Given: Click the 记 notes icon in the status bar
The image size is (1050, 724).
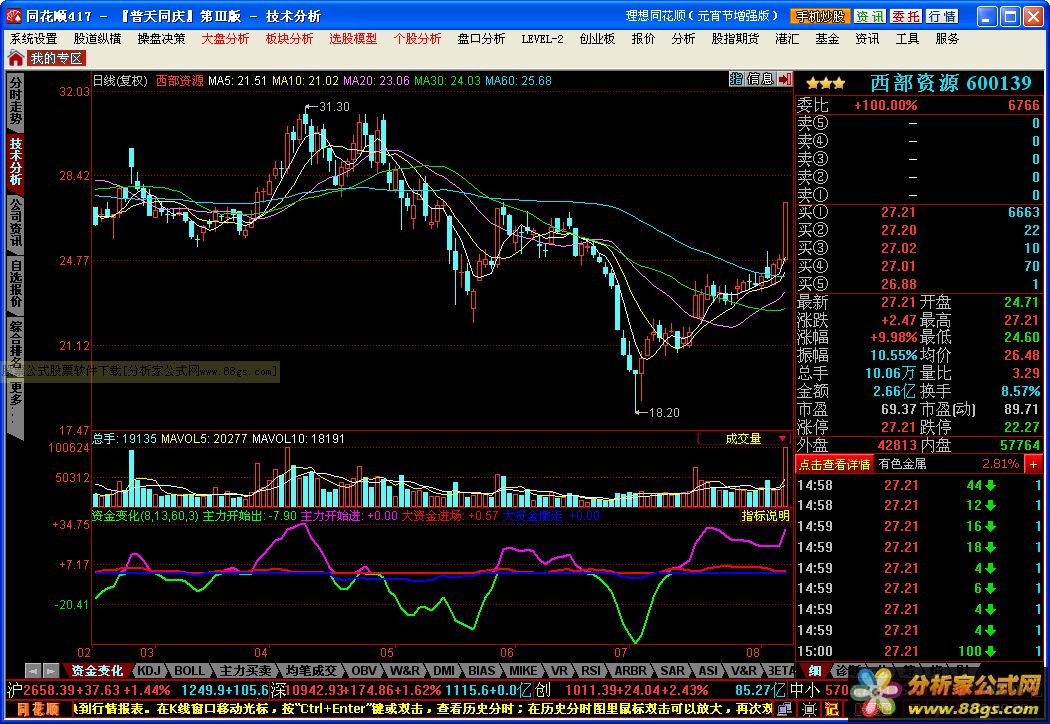Looking at the screenshot, I should pos(832,709).
